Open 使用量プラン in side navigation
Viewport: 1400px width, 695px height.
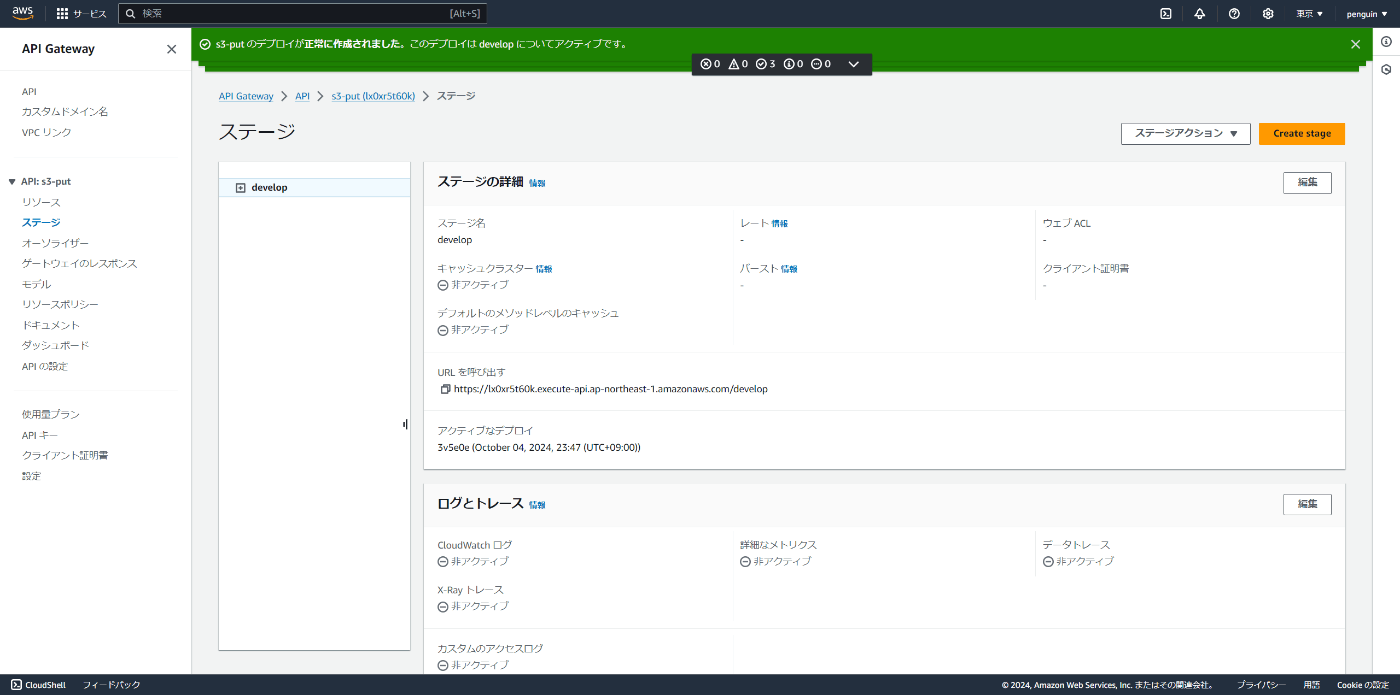(51, 415)
